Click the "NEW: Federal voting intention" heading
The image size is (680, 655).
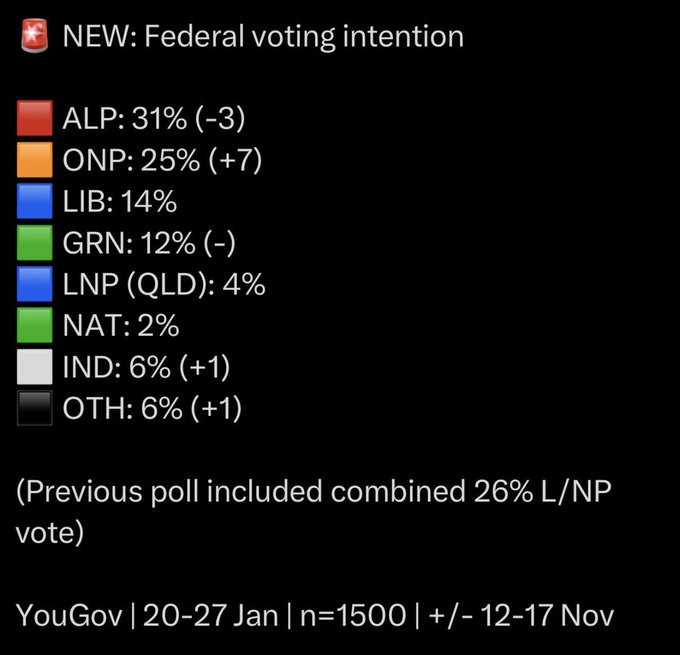(x=263, y=38)
